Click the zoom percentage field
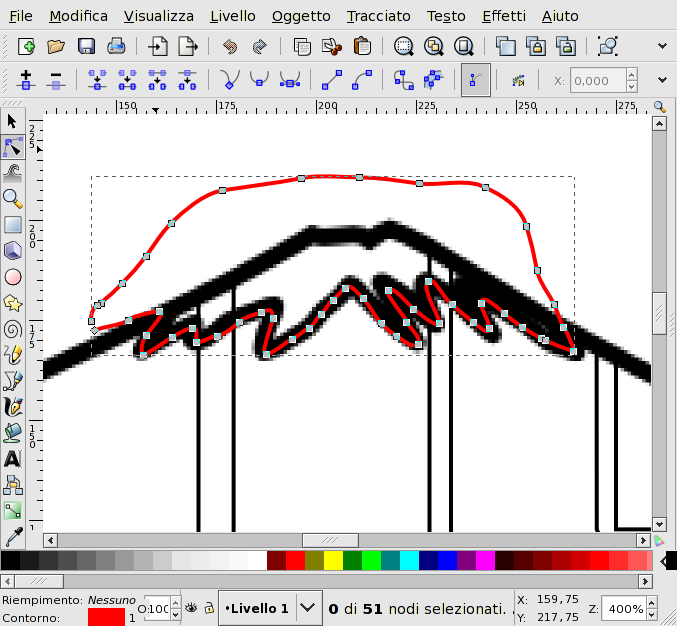Screen dimensions: 677x626 pyautogui.click(x=624, y=609)
